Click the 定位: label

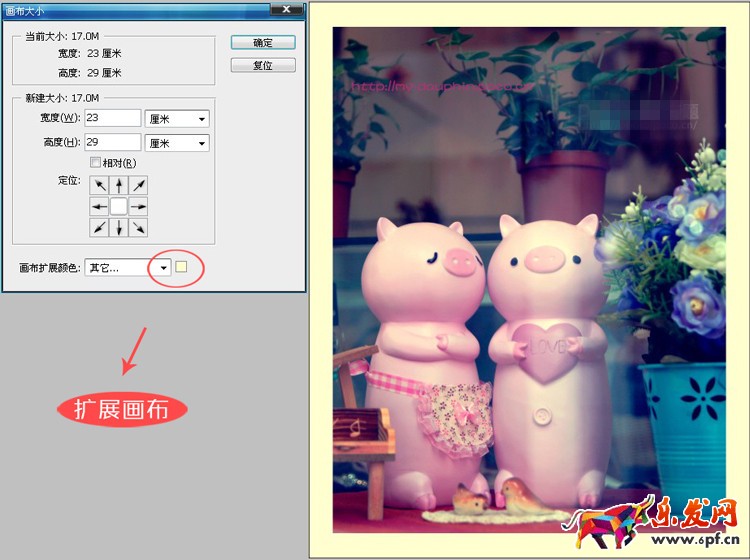(x=69, y=180)
